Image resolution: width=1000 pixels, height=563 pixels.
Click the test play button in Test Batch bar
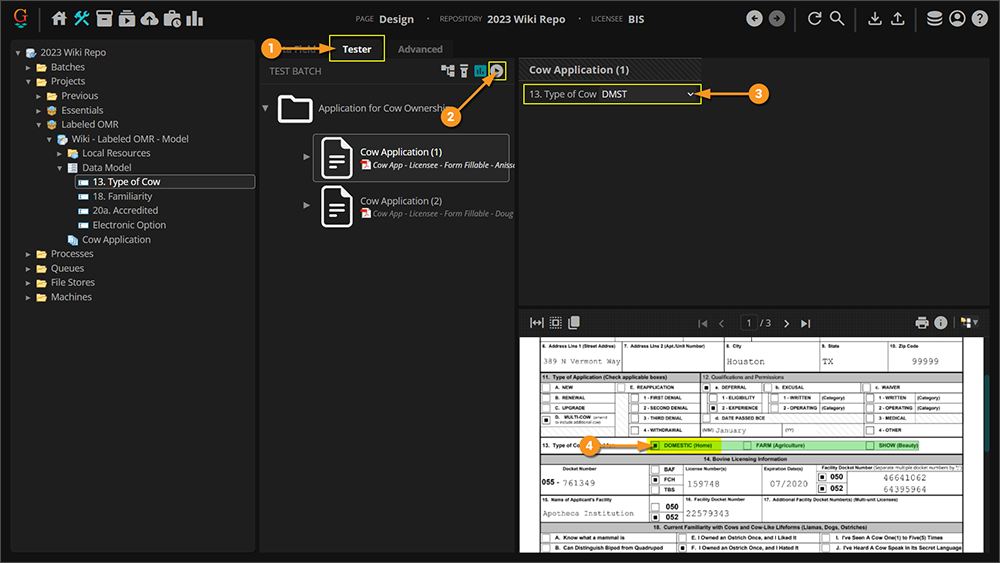(x=497, y=71)
